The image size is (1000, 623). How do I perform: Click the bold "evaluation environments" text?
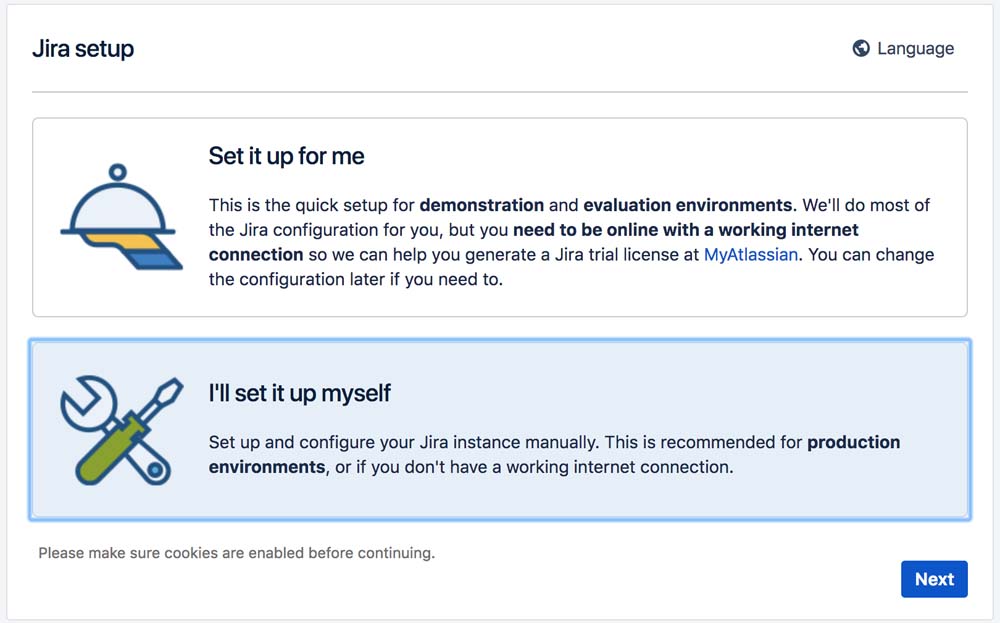pyautogui.click(x=687, y=205)
